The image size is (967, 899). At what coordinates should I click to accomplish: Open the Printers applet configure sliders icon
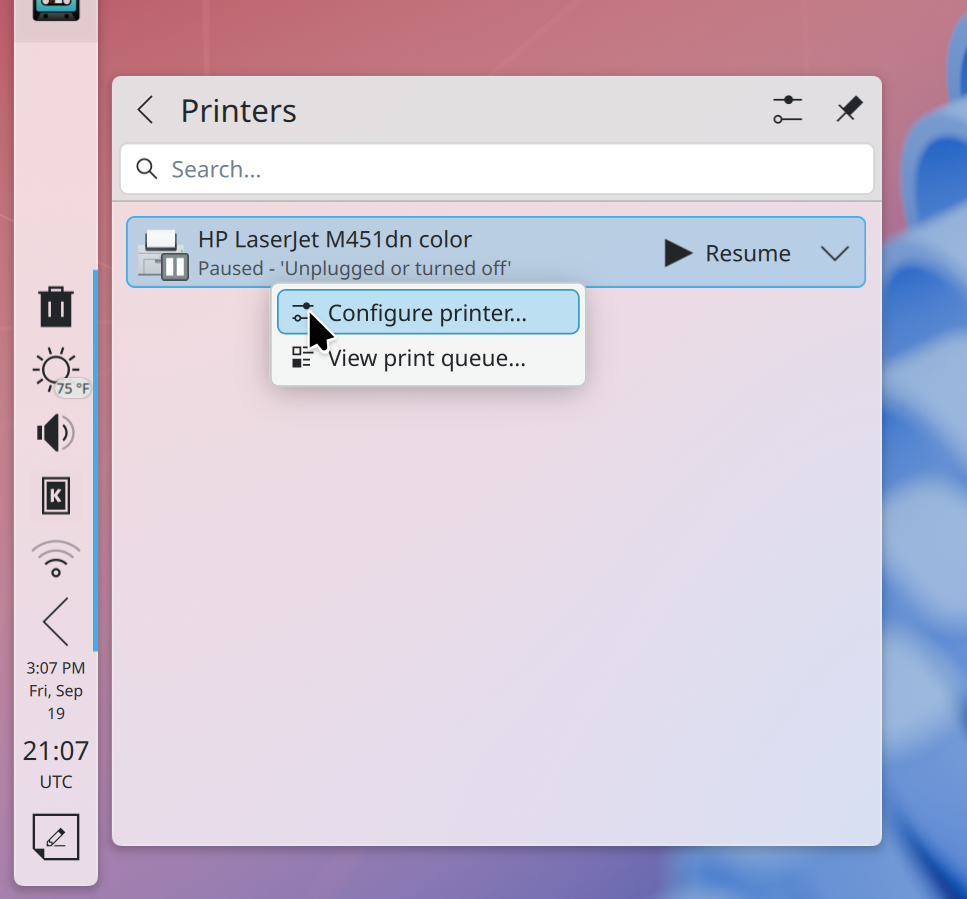click(x=788, y=110)
